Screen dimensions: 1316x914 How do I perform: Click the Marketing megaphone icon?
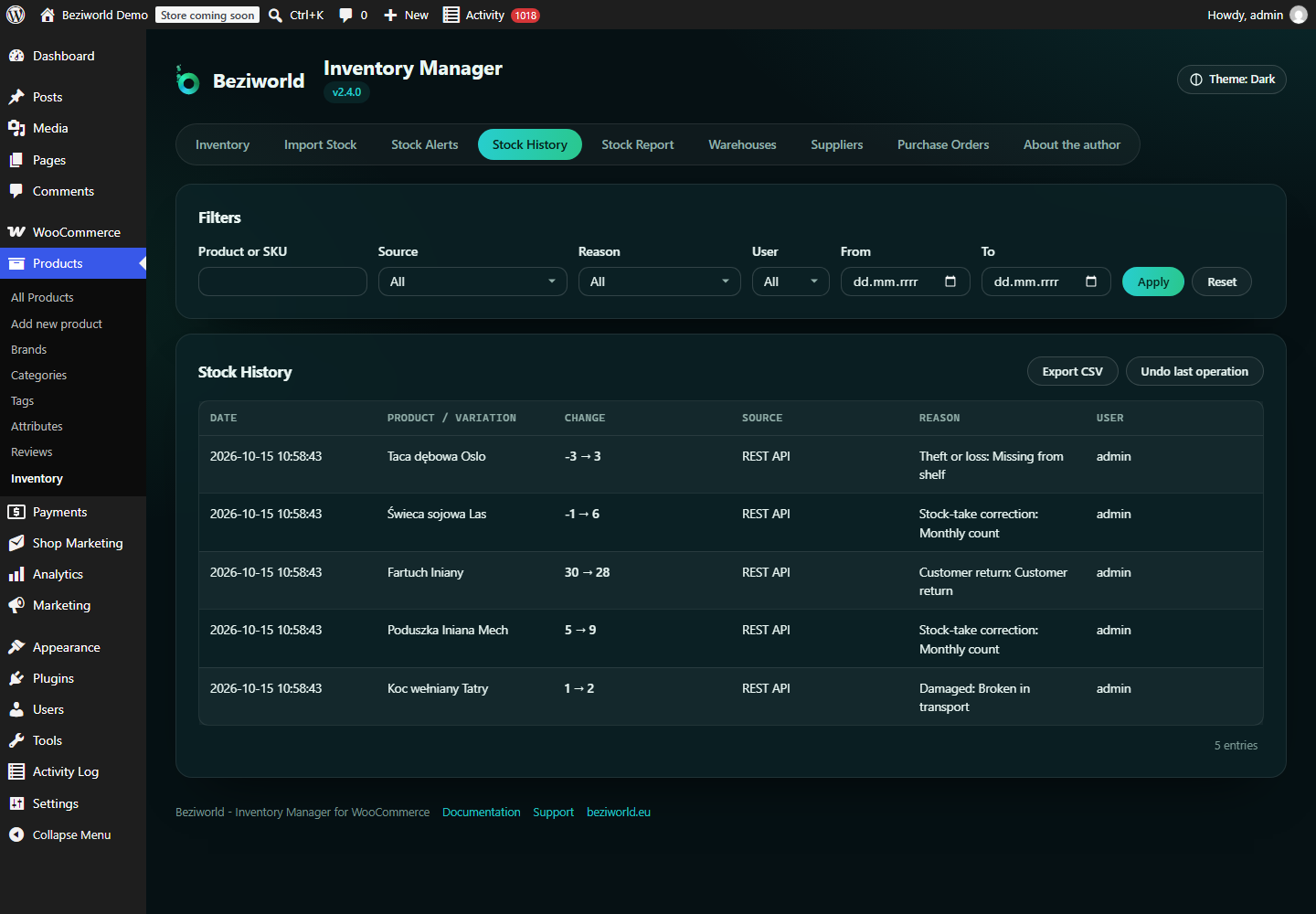click(x=16, y=605)
